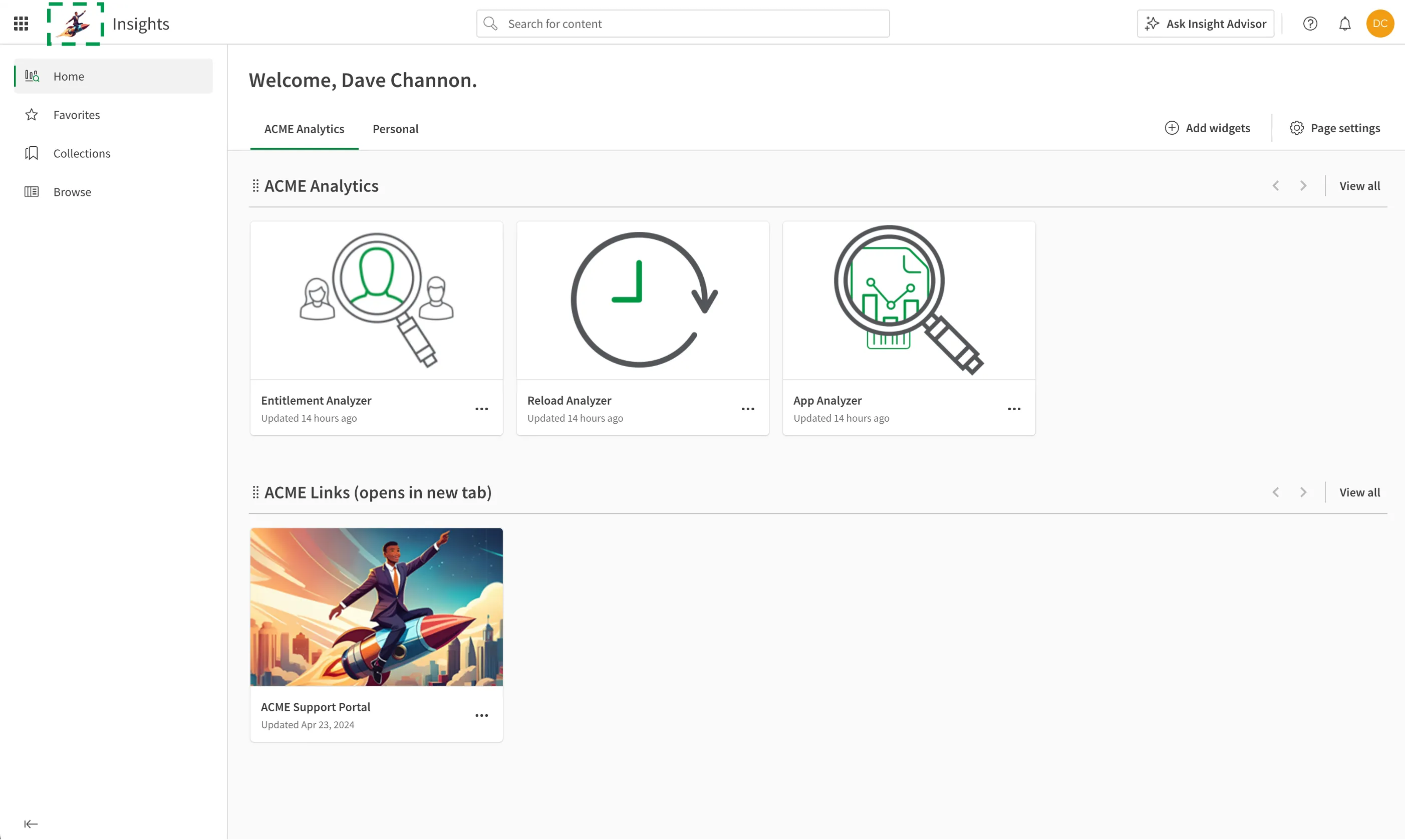Click the Home sidebar icon
Viewport: 1405px width, 840px height.
click(32, 76)
